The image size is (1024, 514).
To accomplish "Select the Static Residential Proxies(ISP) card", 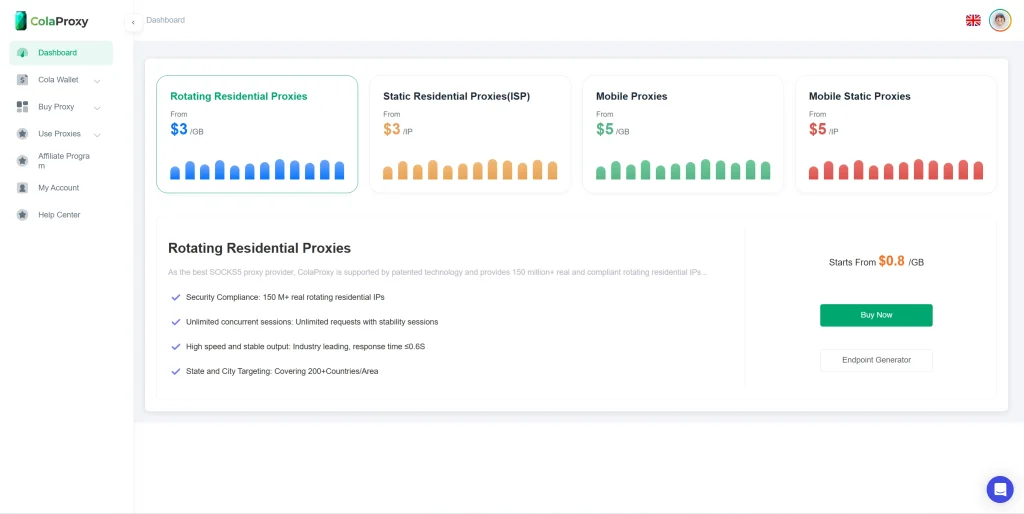I will [470, 134].
